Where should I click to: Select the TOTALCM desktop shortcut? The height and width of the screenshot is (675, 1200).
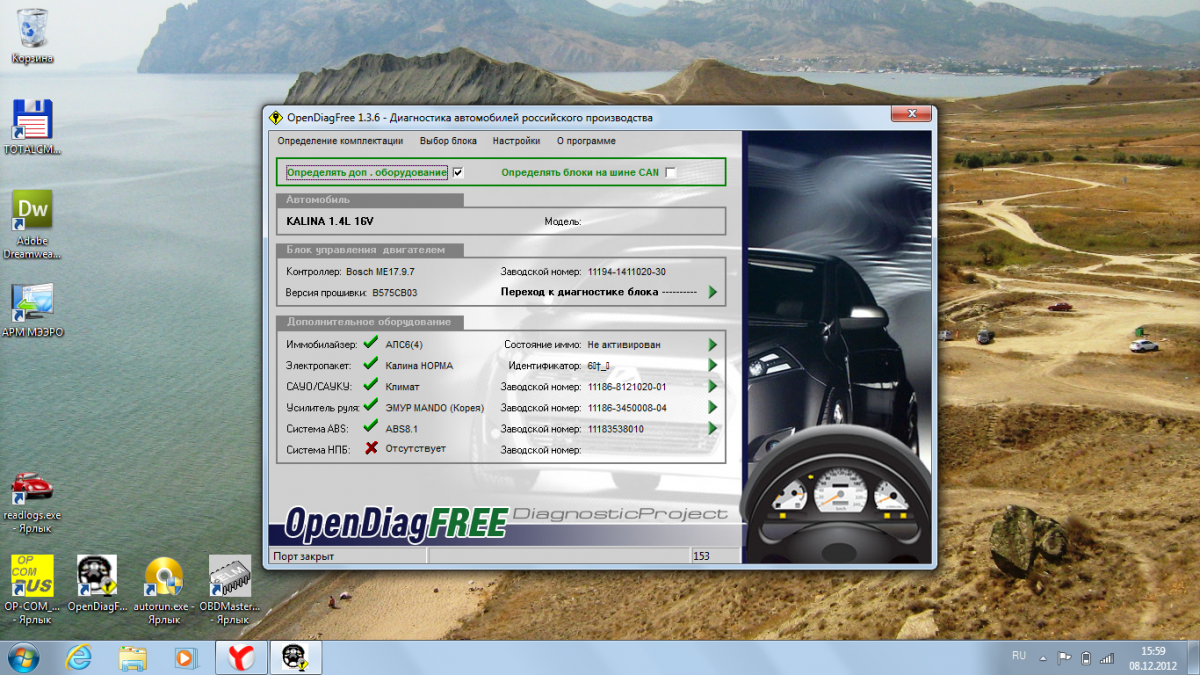click(x=32, y=127)
